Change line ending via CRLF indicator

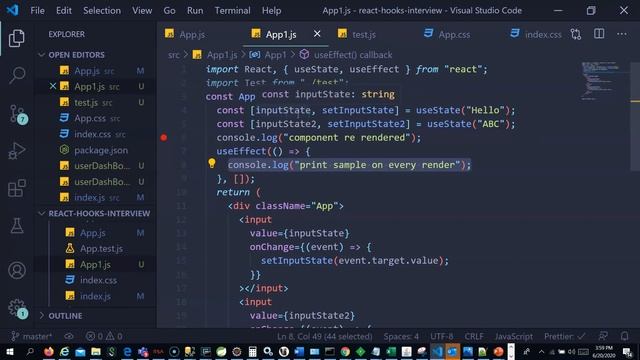(474, 336)
